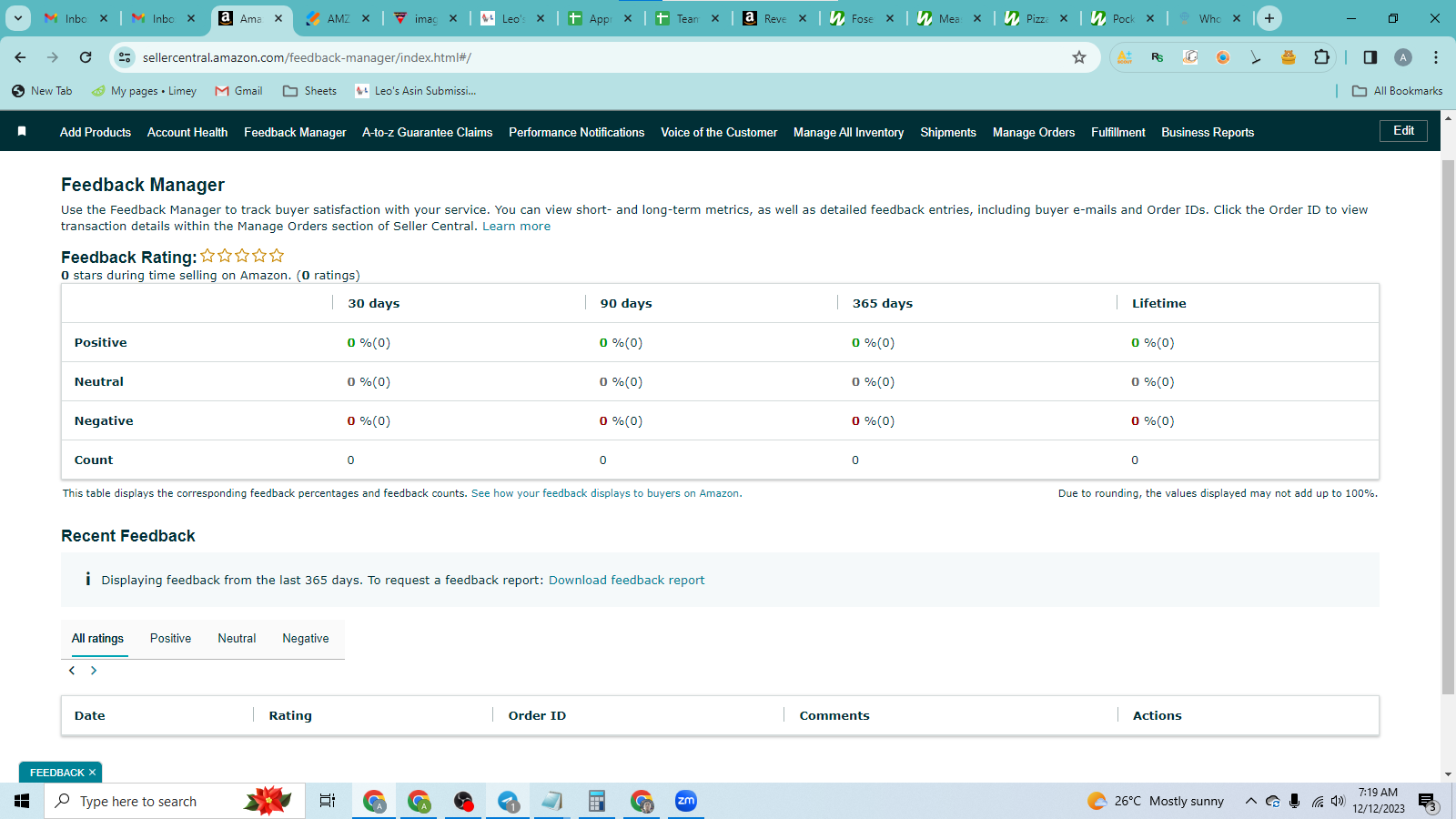Open the Extensions puzzle-piece menu
This screenshot has height=819, width=1456.
(x=1321, y=57)
